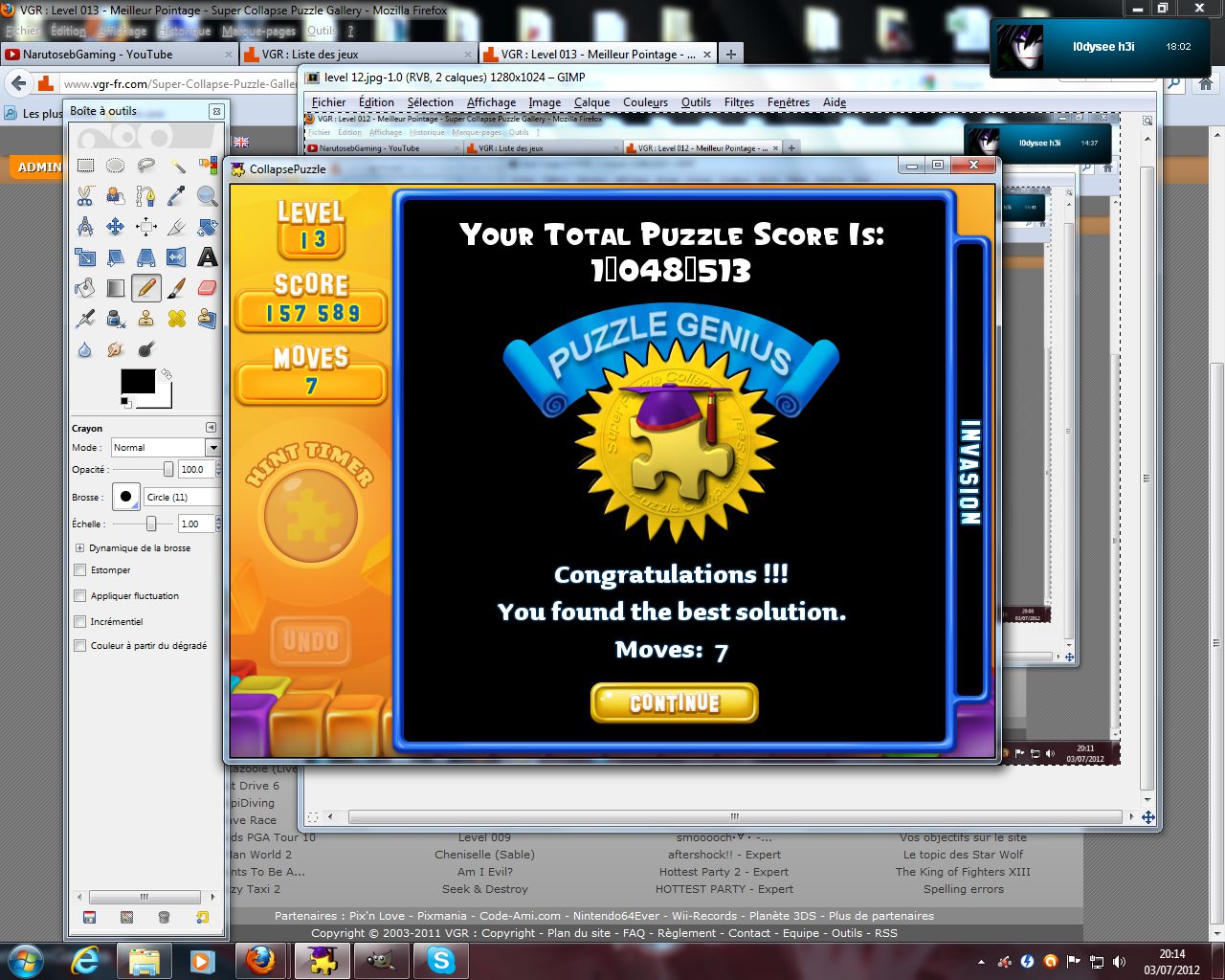Select the Heal tool (yellow bandage)
Viewport: 1225px width, 980px height.
(177, 318)
